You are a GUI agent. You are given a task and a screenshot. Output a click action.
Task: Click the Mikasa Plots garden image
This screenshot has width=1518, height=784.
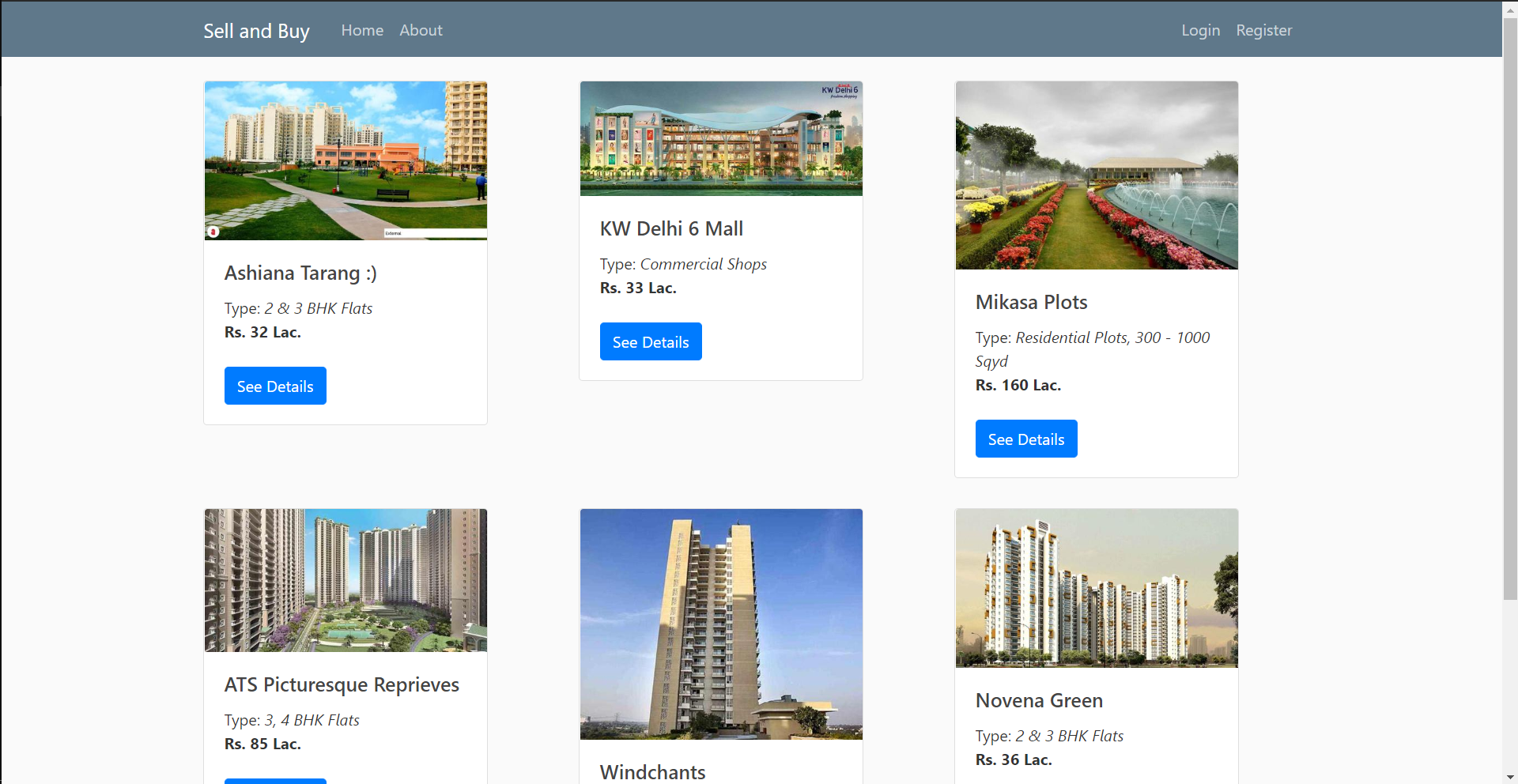click(x=1097, y=175)
